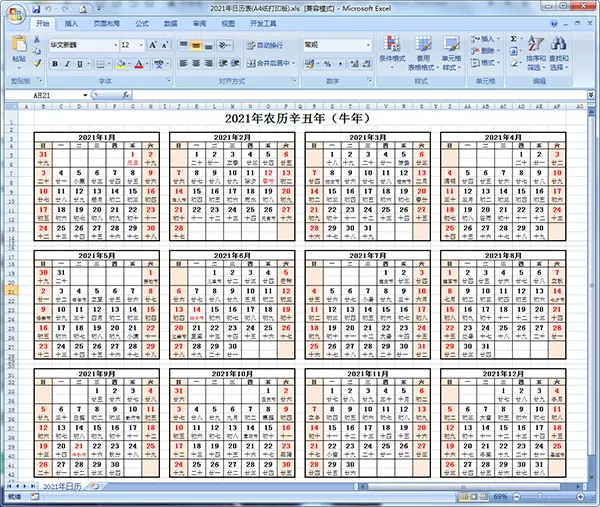Viewport: 600px width, 507px height.
Task: Decrease indent in alignment group
Action: pos(223,63)
